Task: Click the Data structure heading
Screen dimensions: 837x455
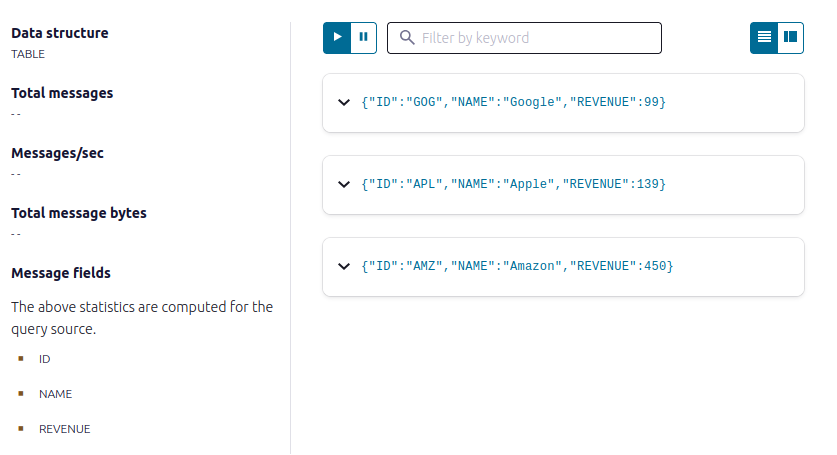Action: pyautogui.click(x=60, y=33)
